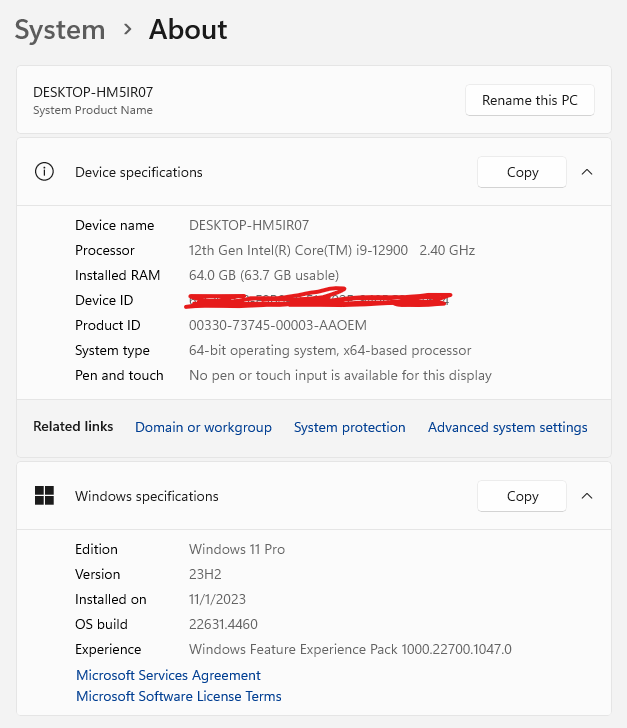Open the Microsoft Services Agreement link
Screen dimensions: 627x728
point(168,675)
